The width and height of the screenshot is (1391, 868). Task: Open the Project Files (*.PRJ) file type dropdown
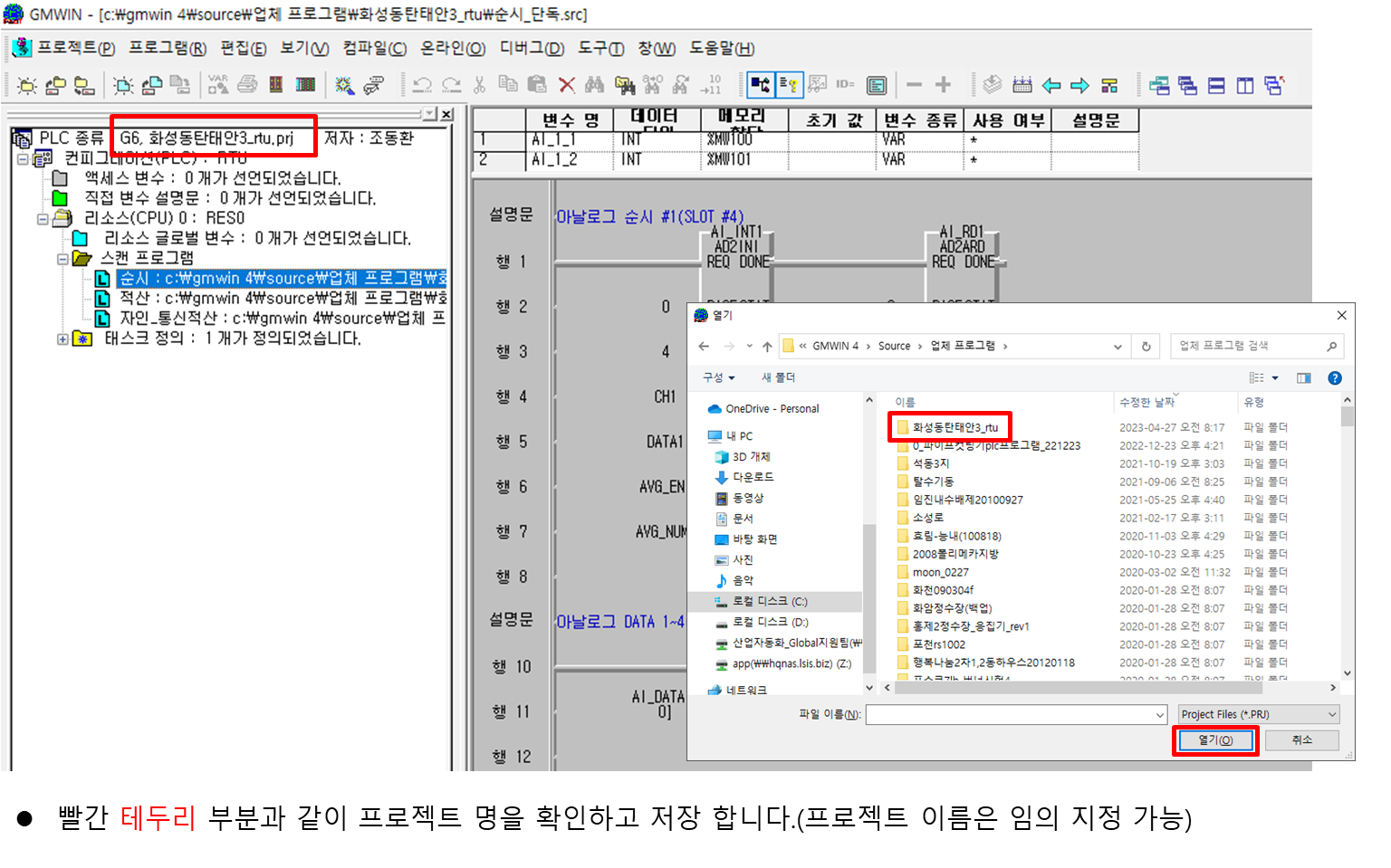point(1259,715)
